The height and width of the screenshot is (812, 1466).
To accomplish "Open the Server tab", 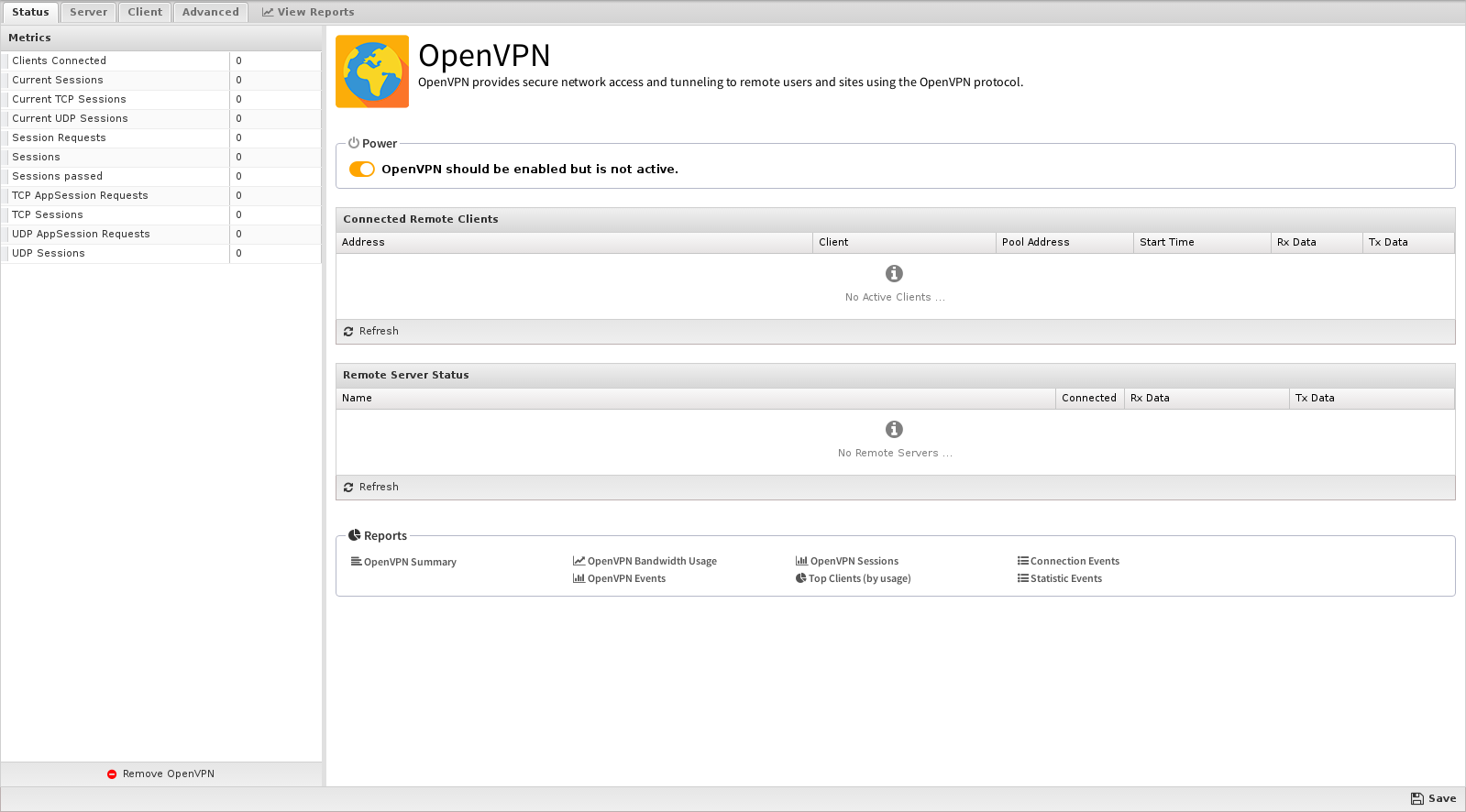I will pyautogui.click(x=88, y=12).
